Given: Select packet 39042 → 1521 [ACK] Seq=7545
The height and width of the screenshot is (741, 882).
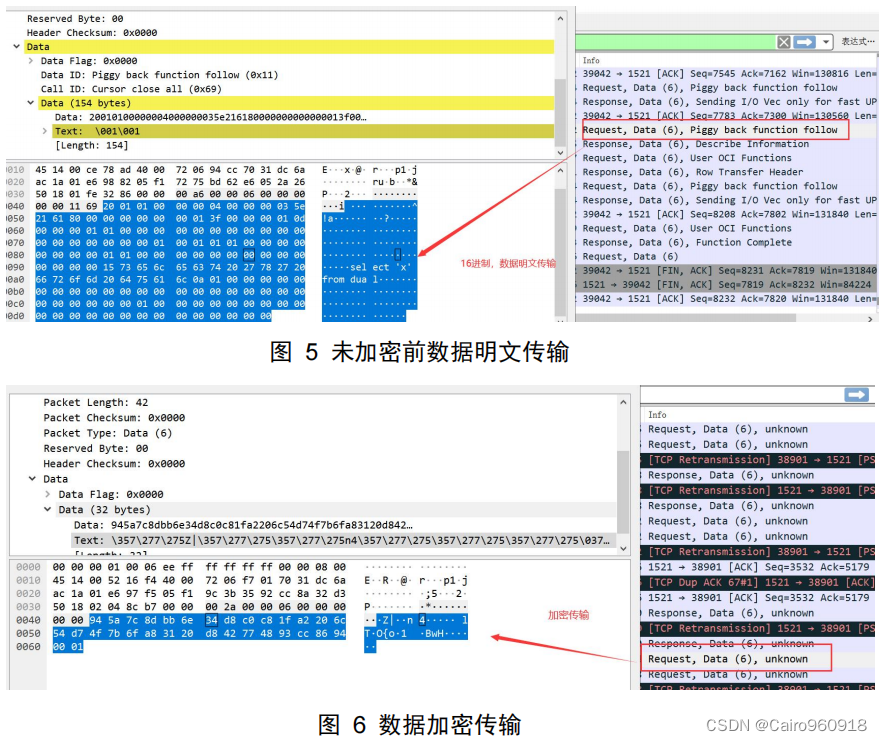Looking at the screenshot, I should tap(726, 74).
